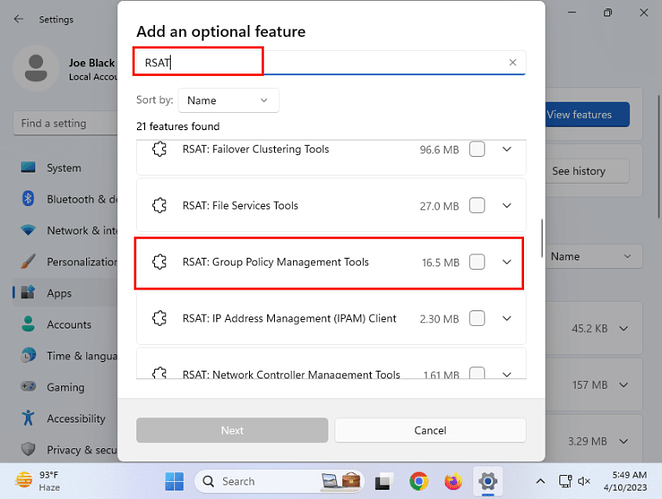Viewport: 662px width, 499px height.
Task: Enable the RSAT: IPAM Client checkbox
Action: click(x=477, y=318)
